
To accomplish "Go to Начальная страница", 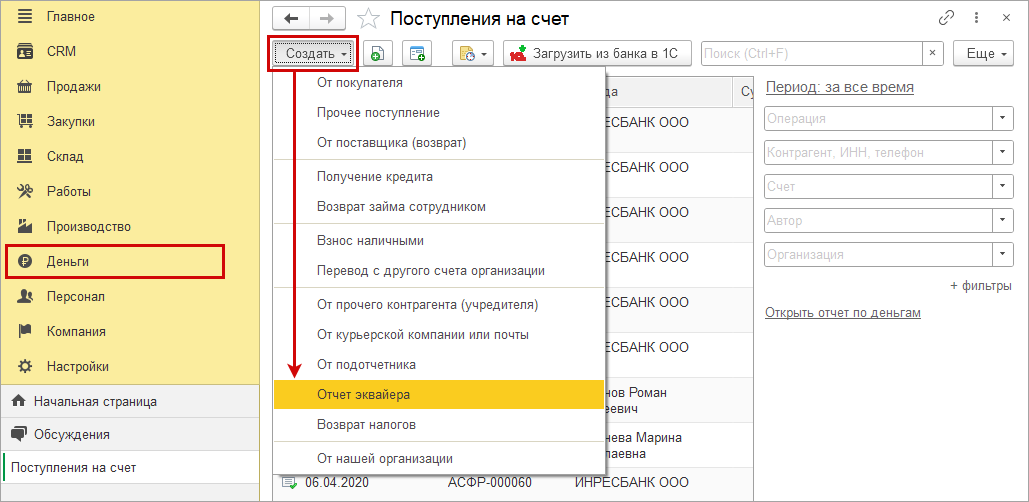I will 130,401.
